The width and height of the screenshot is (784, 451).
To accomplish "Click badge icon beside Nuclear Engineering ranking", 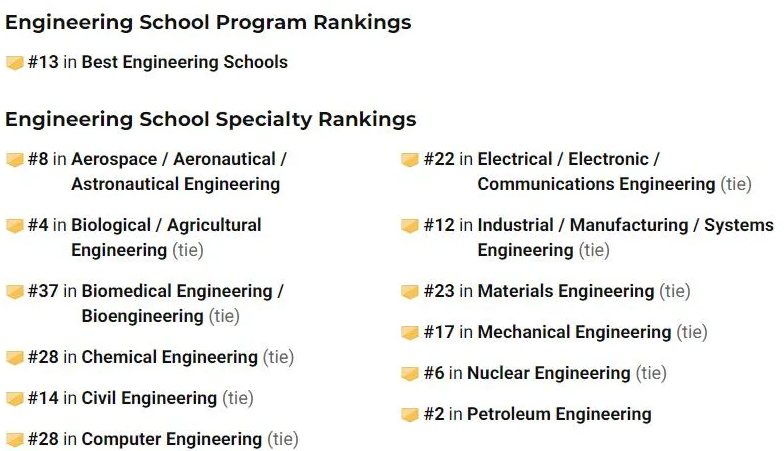I will coord(410,374).
